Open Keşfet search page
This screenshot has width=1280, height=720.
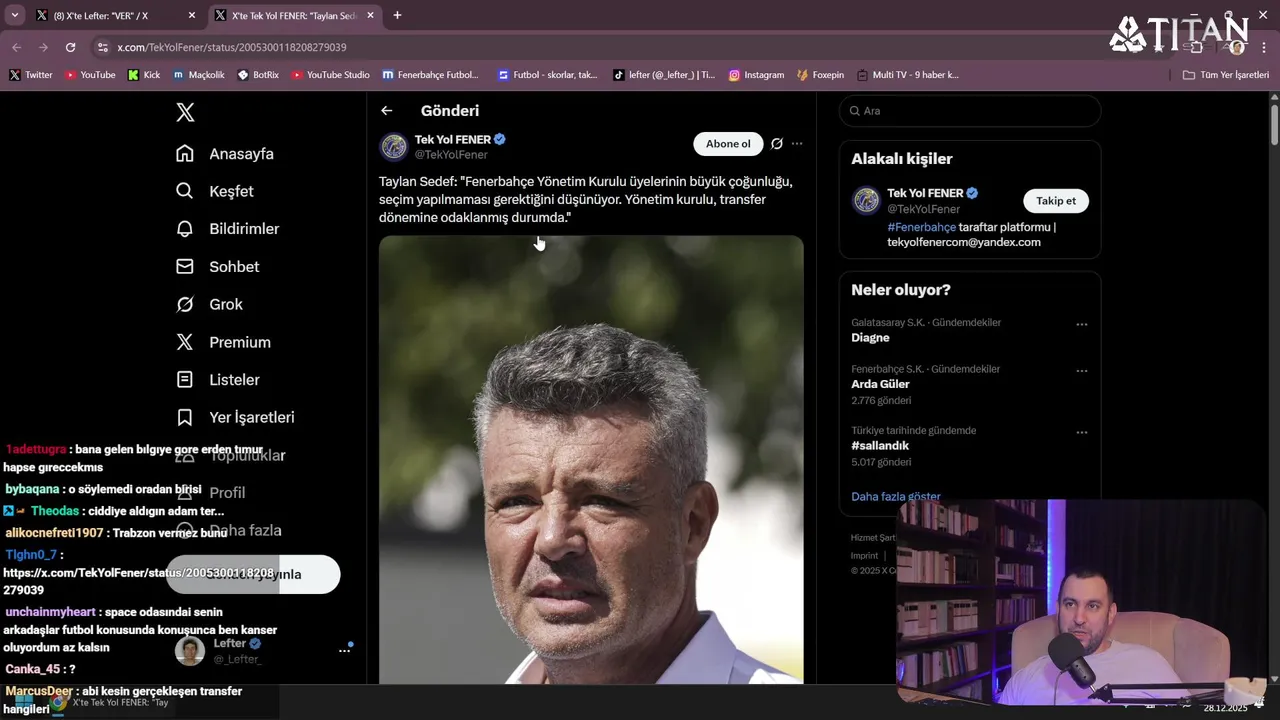(214, 191)
